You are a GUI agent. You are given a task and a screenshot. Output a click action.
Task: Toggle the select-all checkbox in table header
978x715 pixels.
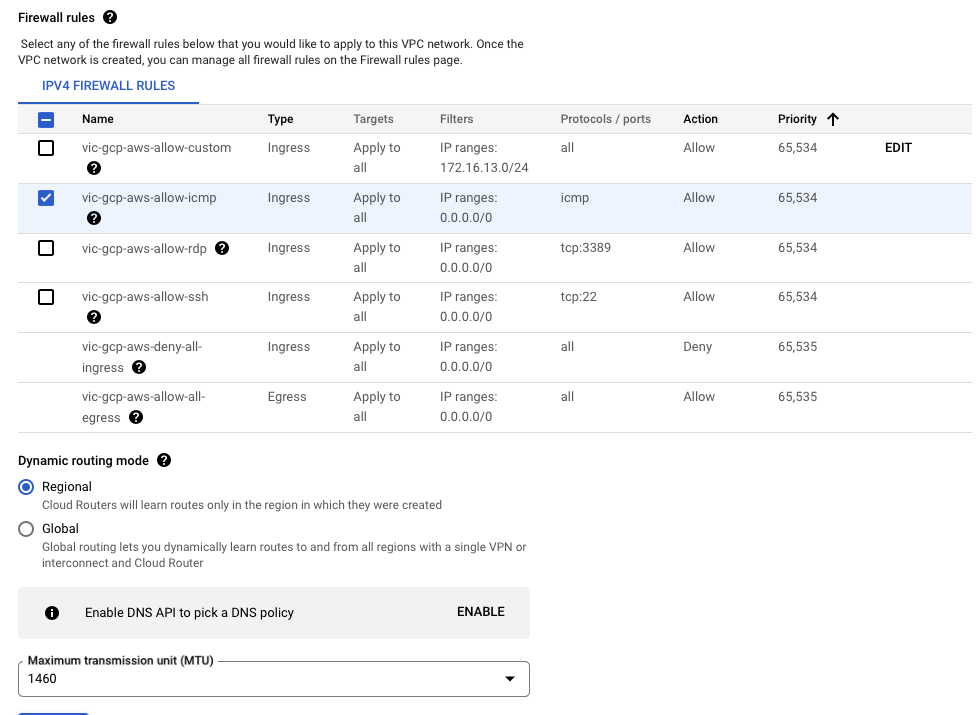click(46, 119)
